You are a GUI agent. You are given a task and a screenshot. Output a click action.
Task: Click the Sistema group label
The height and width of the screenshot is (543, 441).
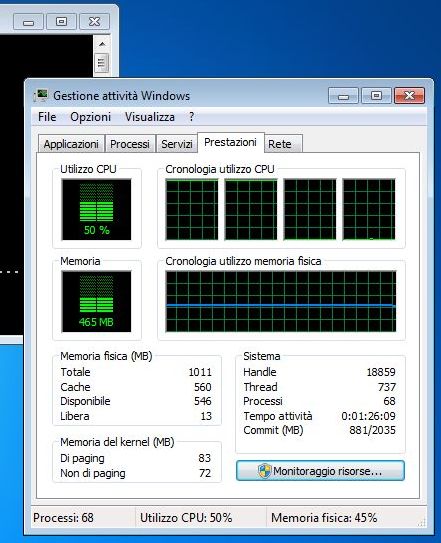coord(262,356)
